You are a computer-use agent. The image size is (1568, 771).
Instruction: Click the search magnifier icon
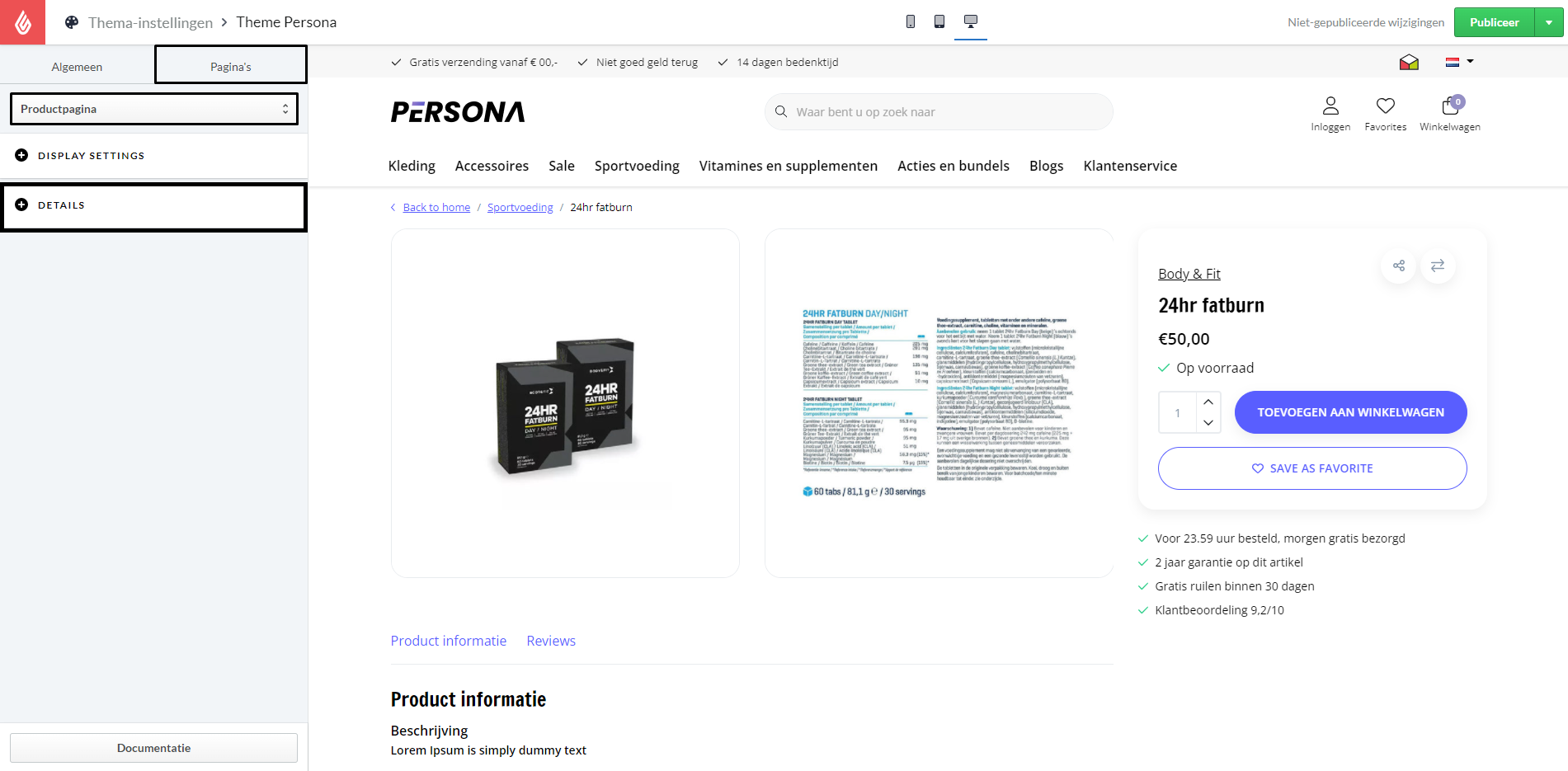781,111
